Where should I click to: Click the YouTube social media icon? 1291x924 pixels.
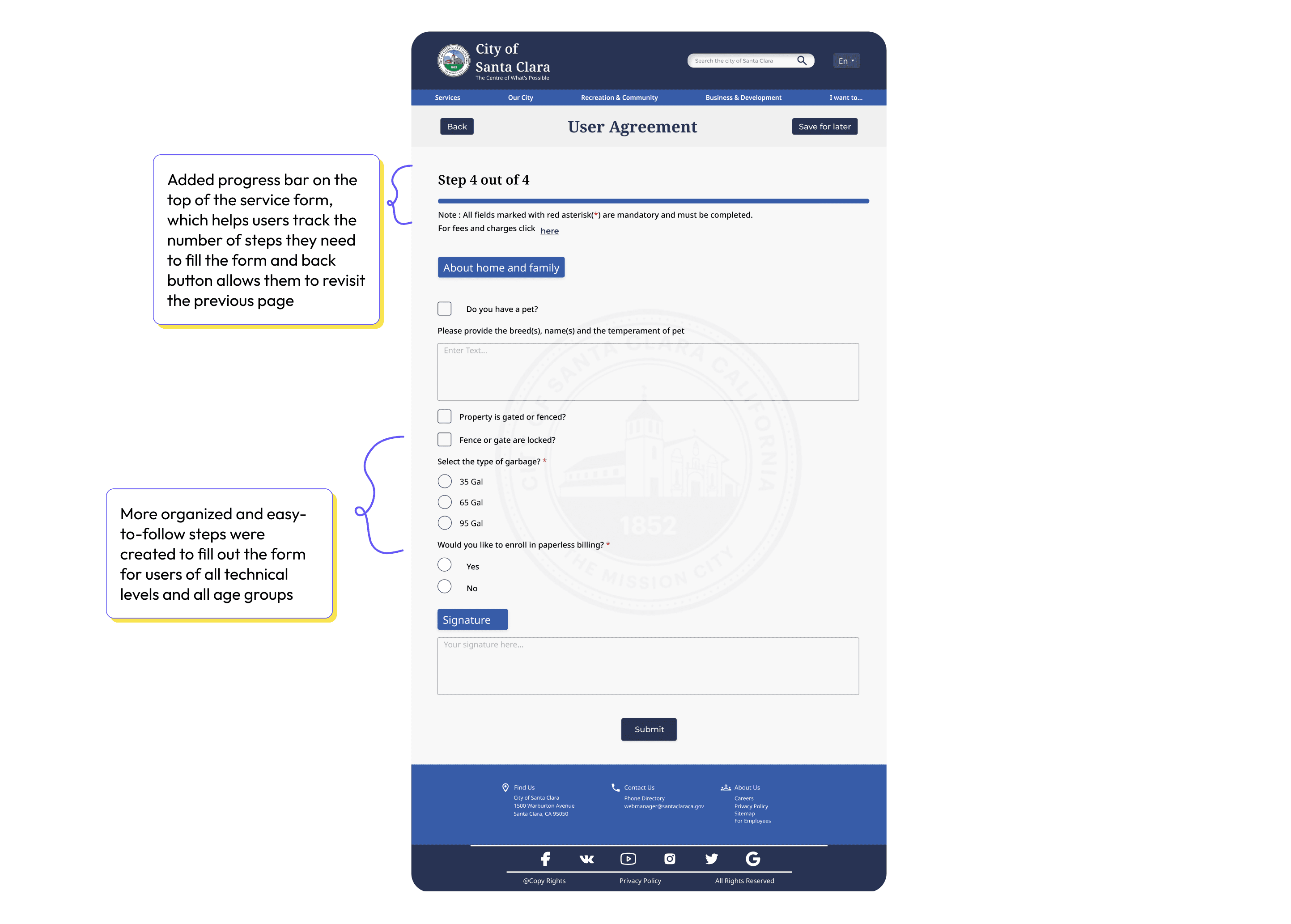[x=628, y=858]
